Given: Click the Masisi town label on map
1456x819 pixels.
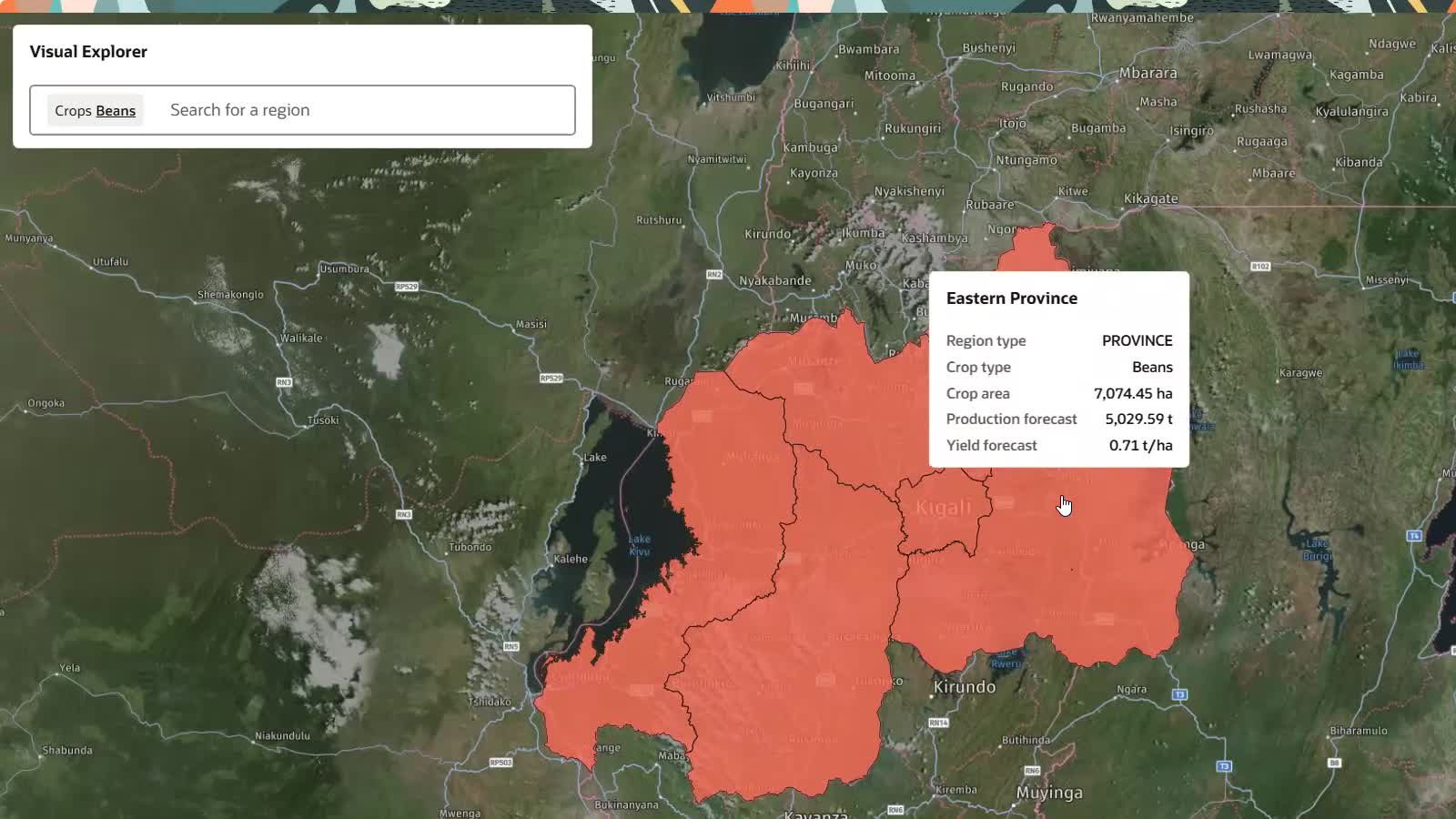Looking at the screenshot, I should click(531, 324).
